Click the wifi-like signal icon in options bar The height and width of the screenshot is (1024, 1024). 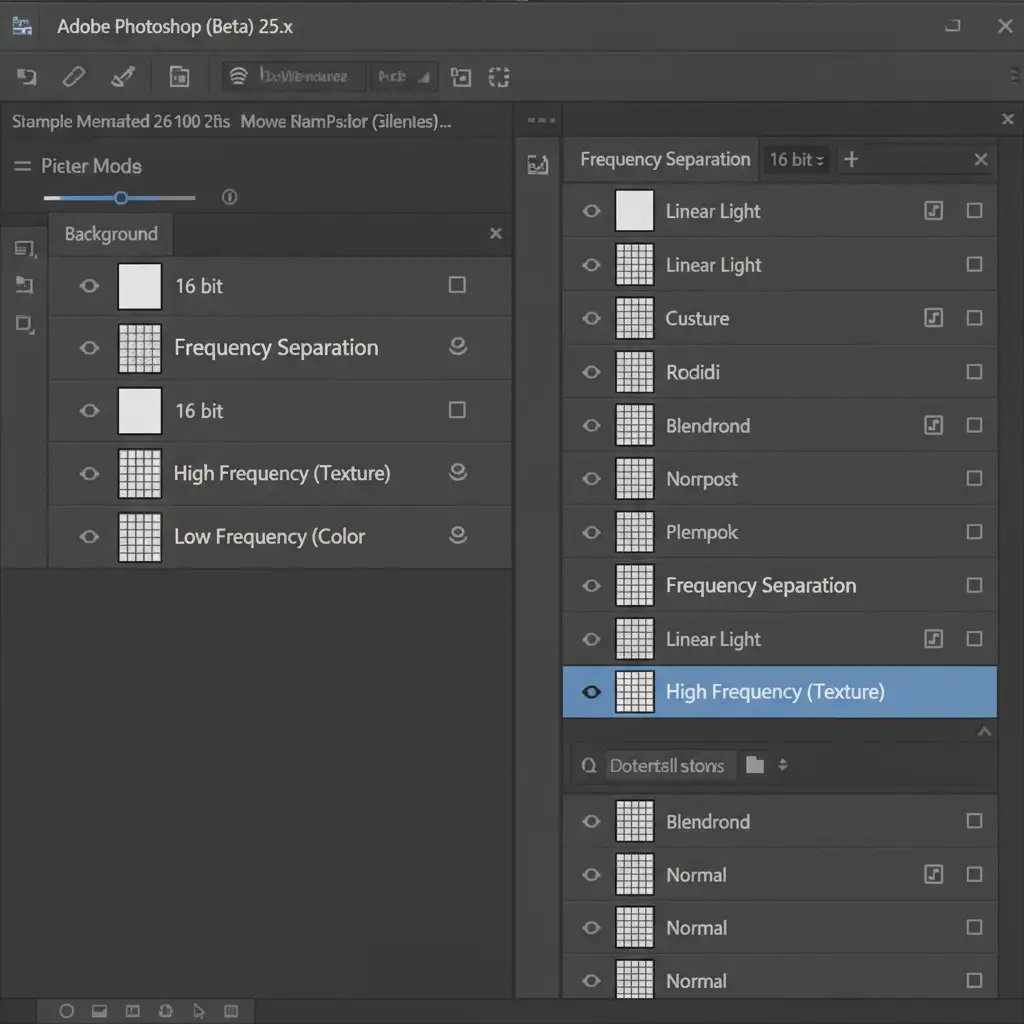click(x=238, y=77)
